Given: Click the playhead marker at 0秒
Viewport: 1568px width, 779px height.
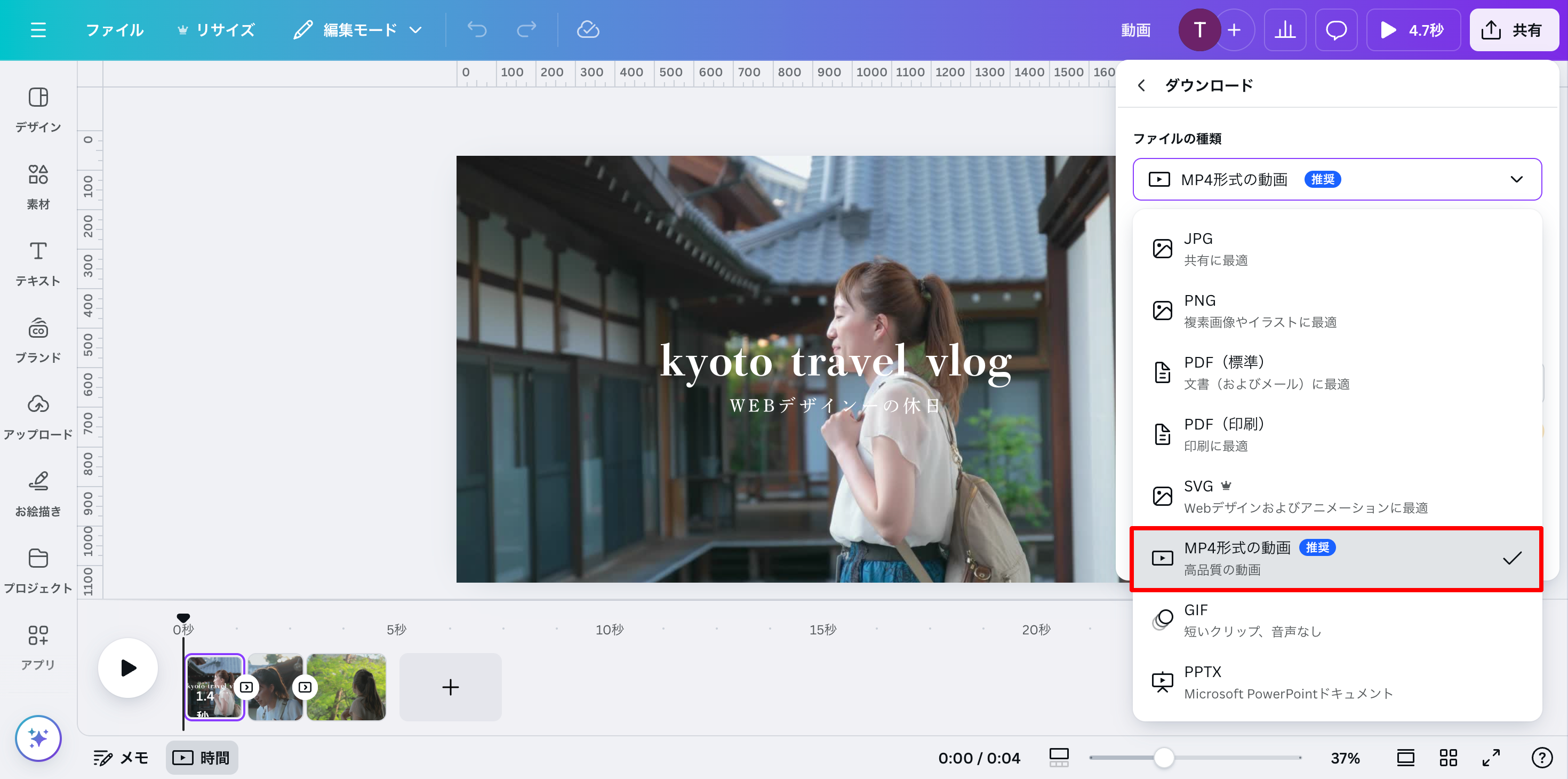Looking at the screenshot, I should (183, 617).
